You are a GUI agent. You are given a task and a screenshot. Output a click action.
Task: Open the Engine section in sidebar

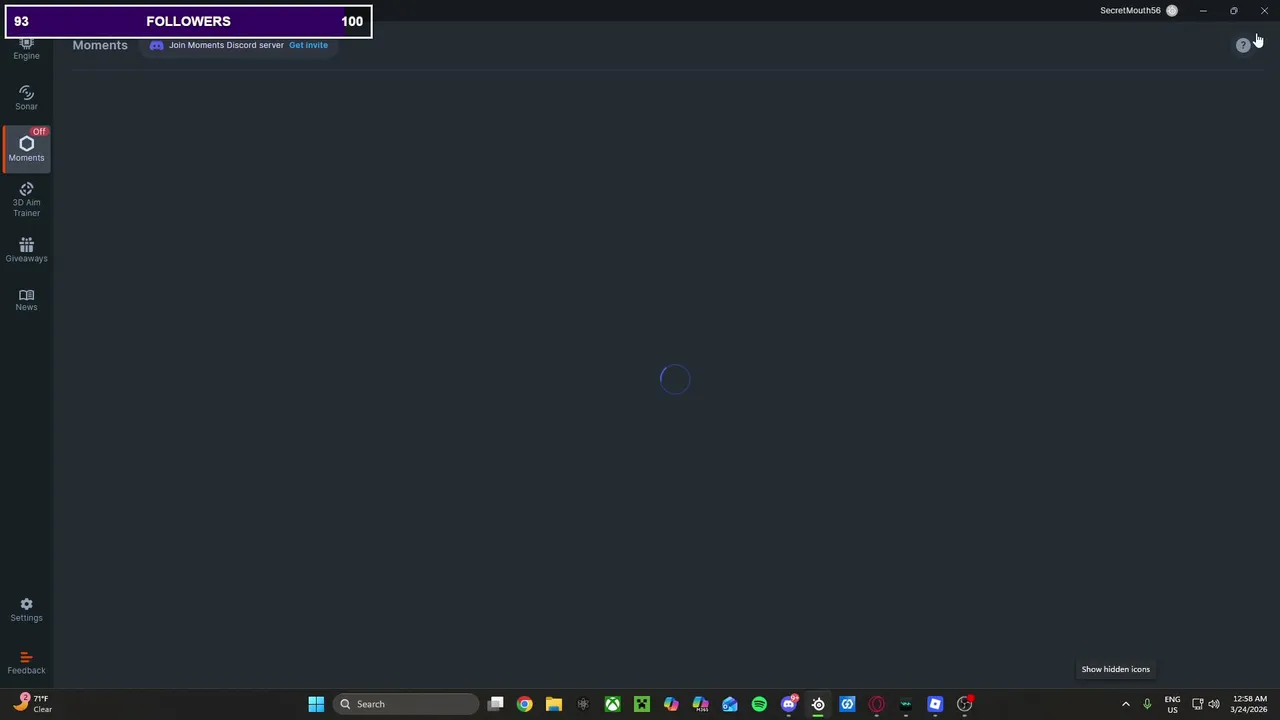(x=26, y=50)
